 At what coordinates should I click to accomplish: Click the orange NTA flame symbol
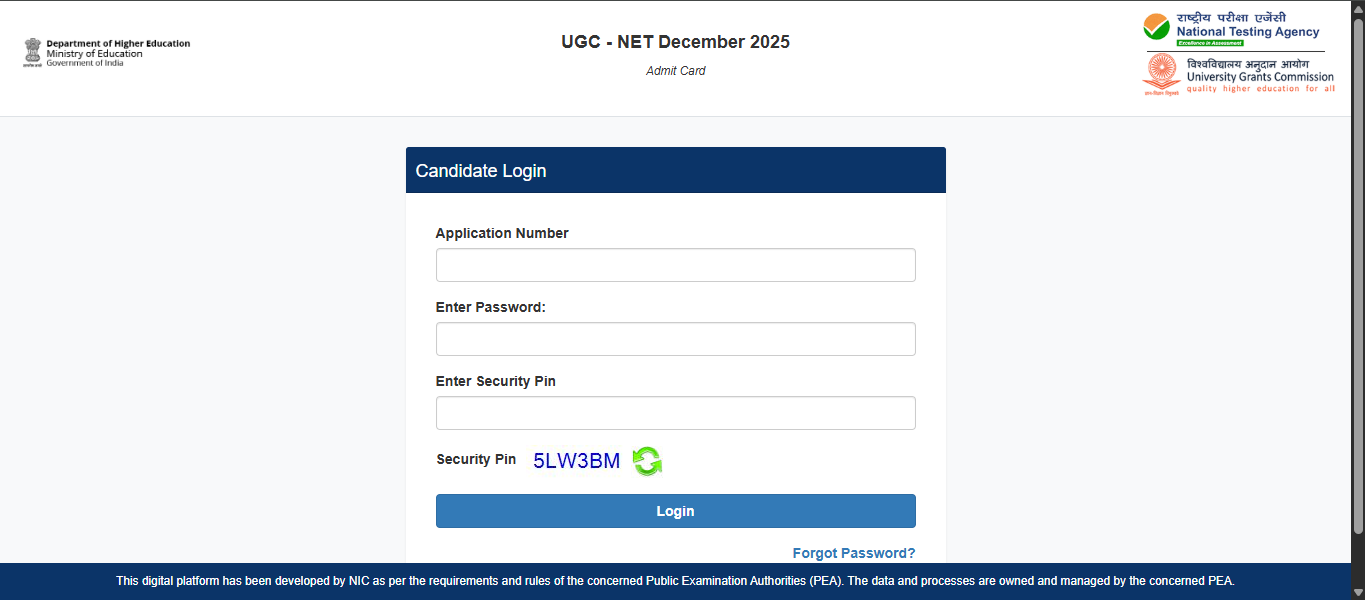1156,22
